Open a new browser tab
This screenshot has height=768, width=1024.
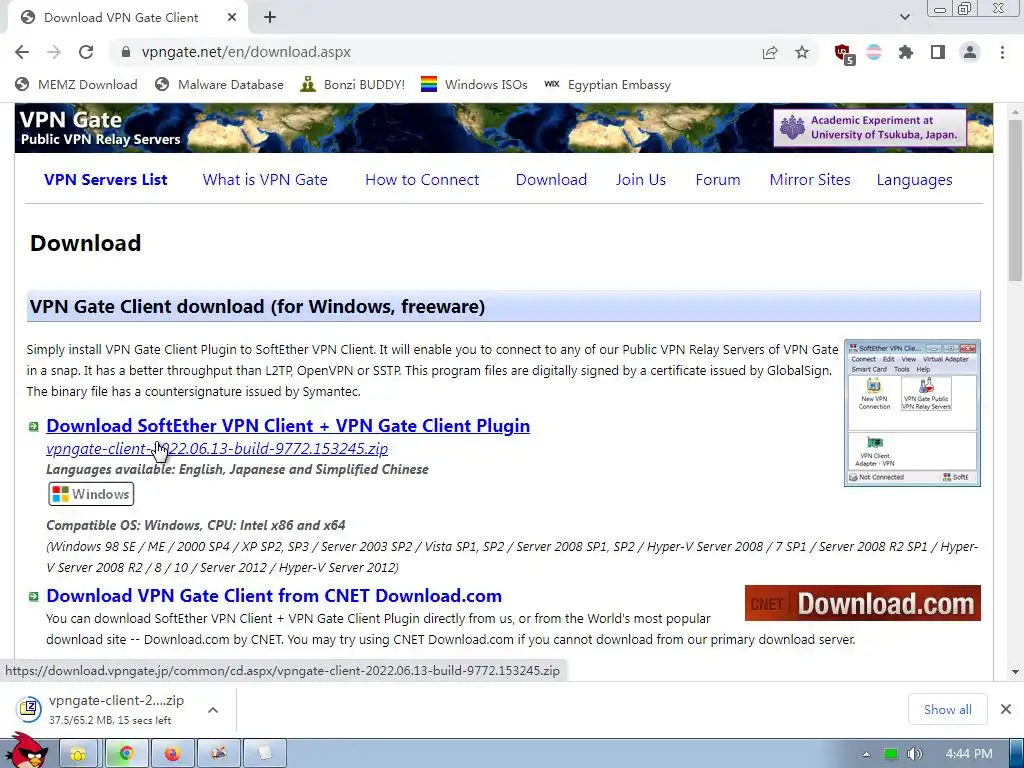(270, 18)
